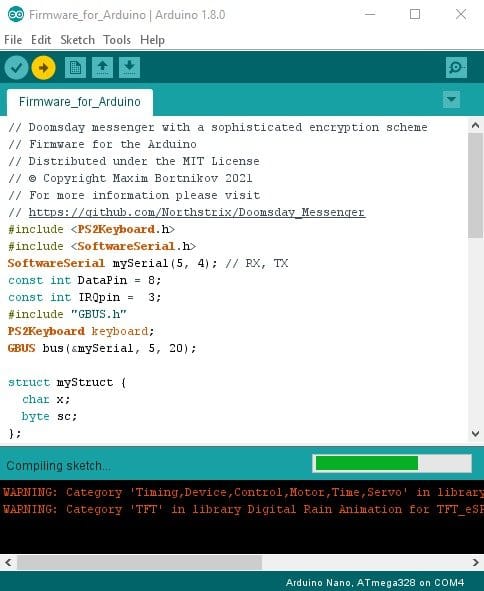The width and height of the screenshot is (484, 591).
Task: Click the 'For more information please visit' comment
Action: 134,195
